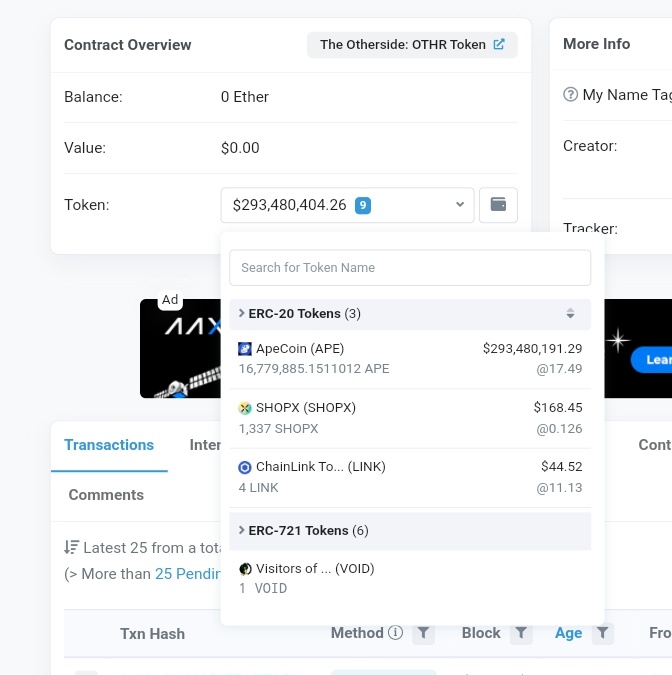Viewport: 672px width, 675px height.
Task: Click the @11.13 price text
Action: coord(559,488)
